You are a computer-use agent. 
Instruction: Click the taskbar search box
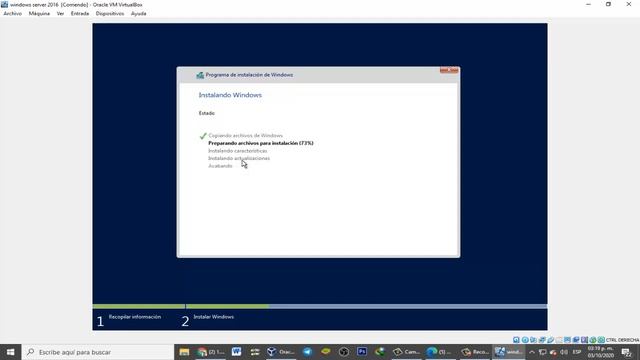click(98, 352)
